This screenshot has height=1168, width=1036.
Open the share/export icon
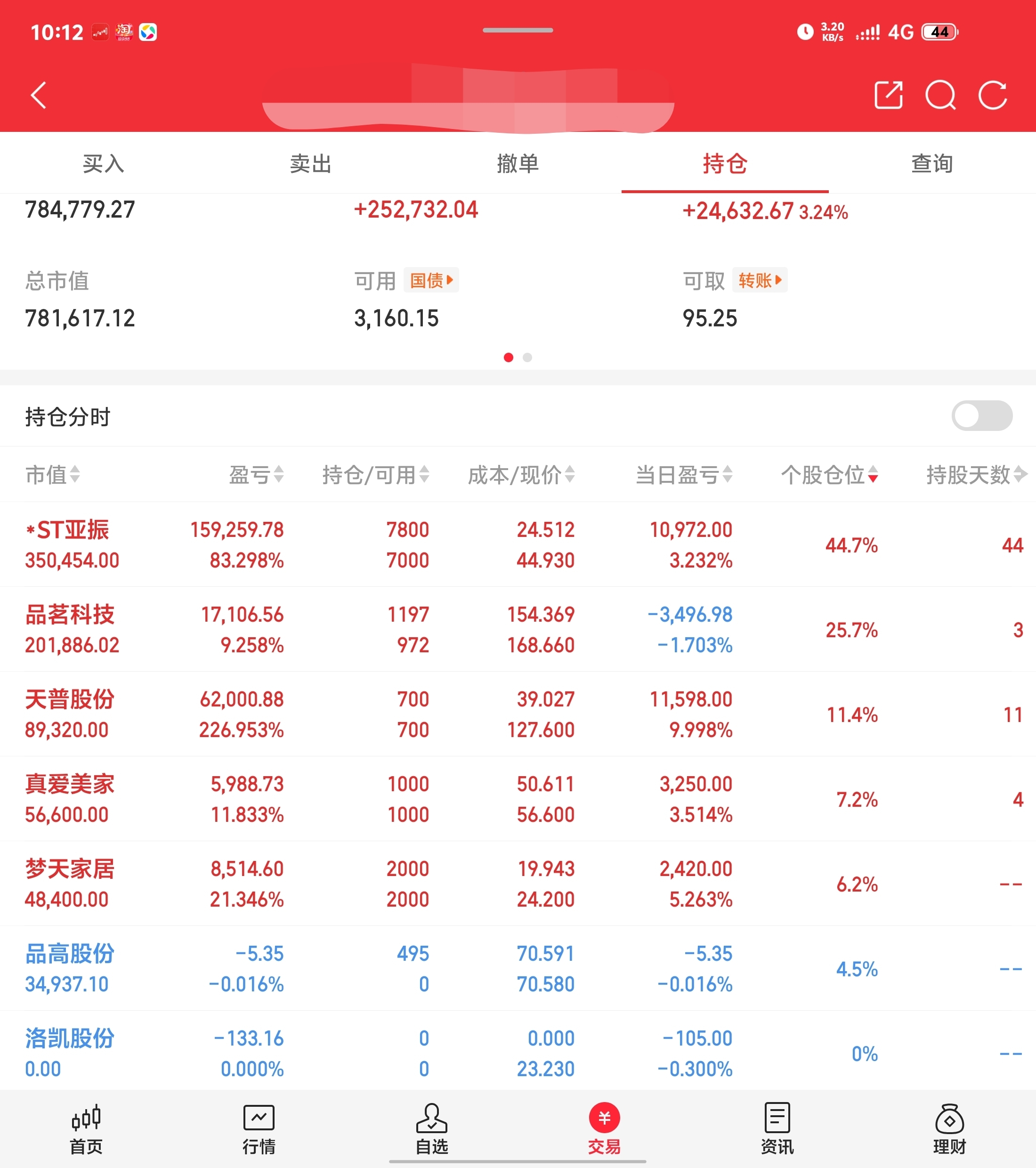(x=888, y=95)
